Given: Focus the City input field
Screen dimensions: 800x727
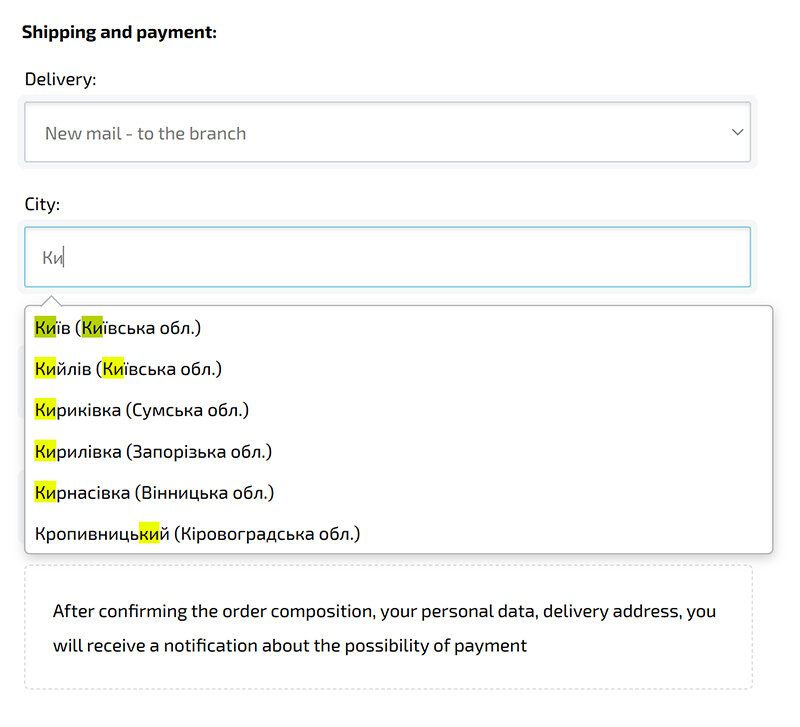Looking at the screenshot, I should point(387,257).
